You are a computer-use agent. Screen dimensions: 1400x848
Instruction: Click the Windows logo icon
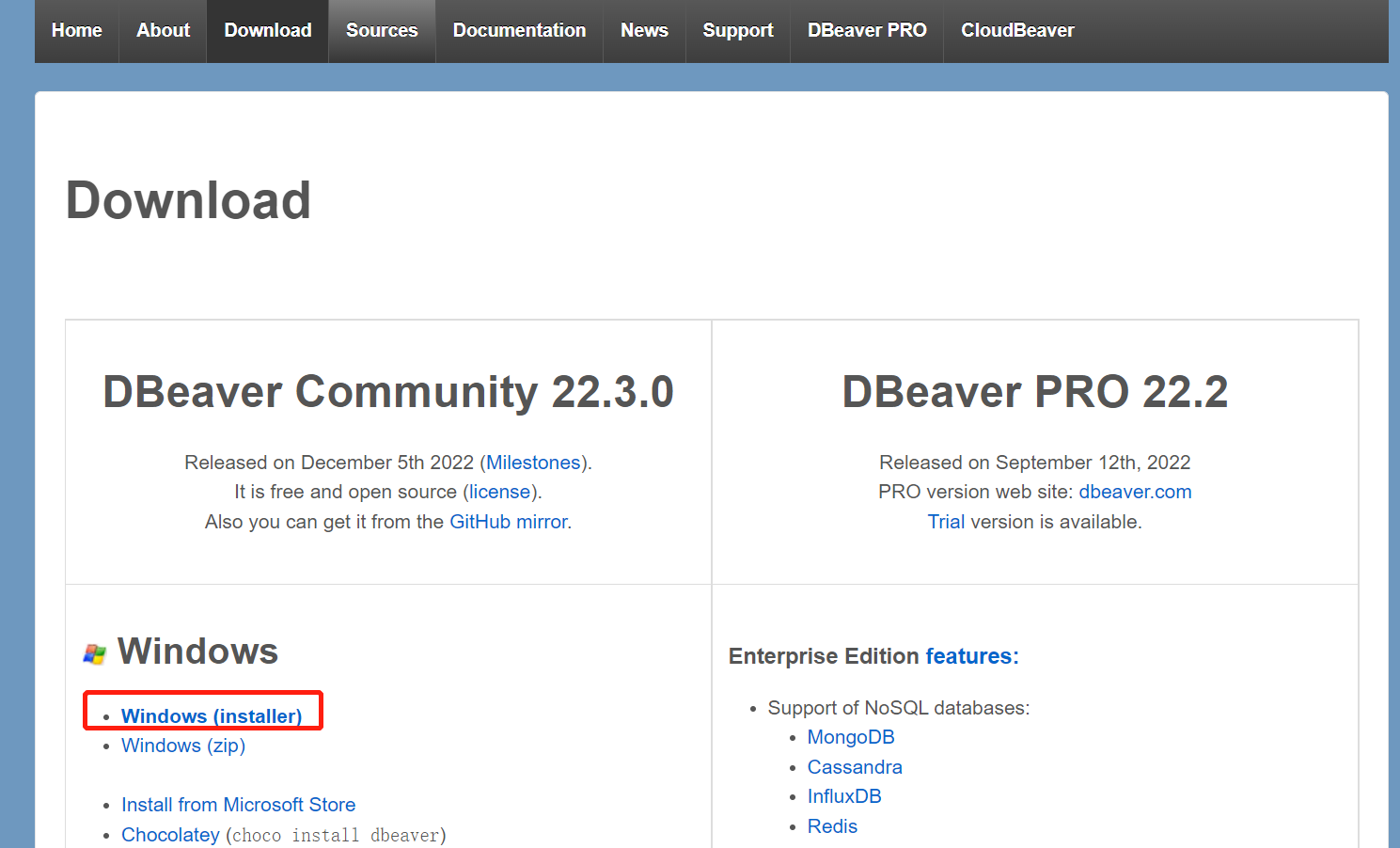tap(94, 653)
